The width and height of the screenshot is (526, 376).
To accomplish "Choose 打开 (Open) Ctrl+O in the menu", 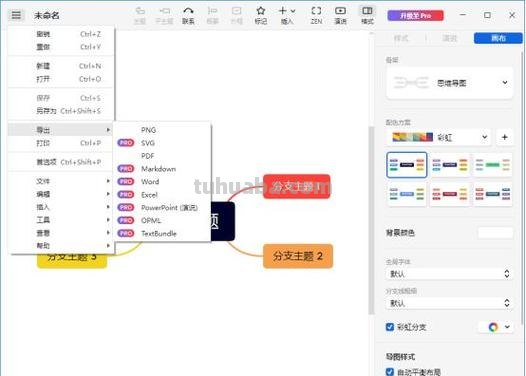I will (x=61, y=79).
